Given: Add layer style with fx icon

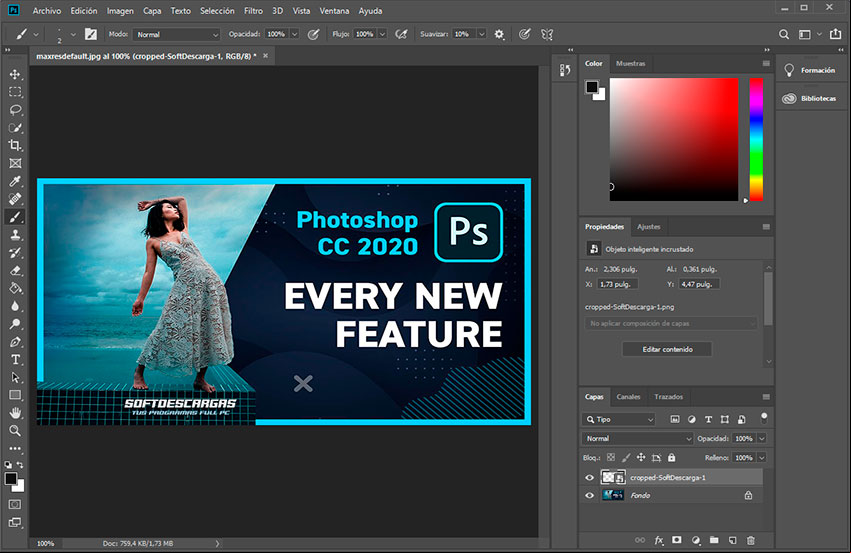Looking at the screenshot, I should point(659,540).
